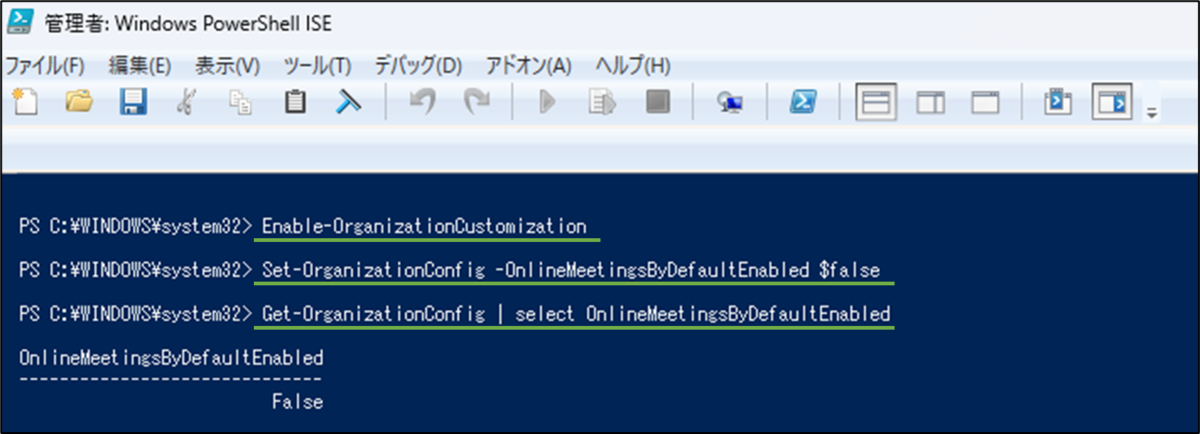
Task: Show script pane maximized icon
Action: coord(985,102)
